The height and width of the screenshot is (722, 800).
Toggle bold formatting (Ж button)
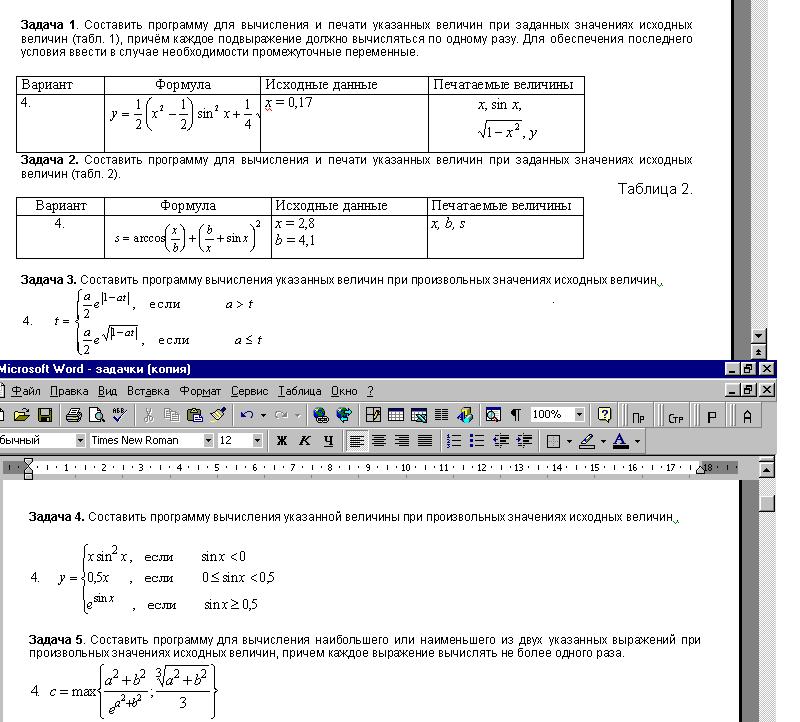282,441
